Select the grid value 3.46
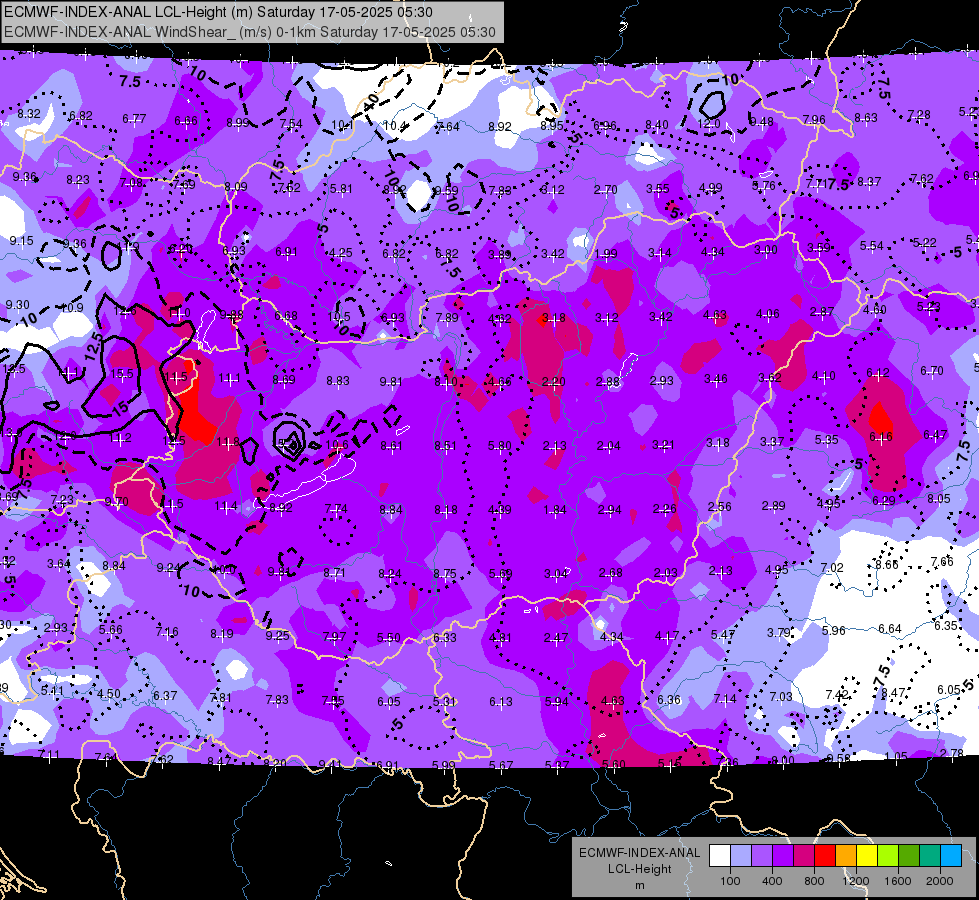The width and height of the screenshot is (979, 900). [x=716, y=378]
